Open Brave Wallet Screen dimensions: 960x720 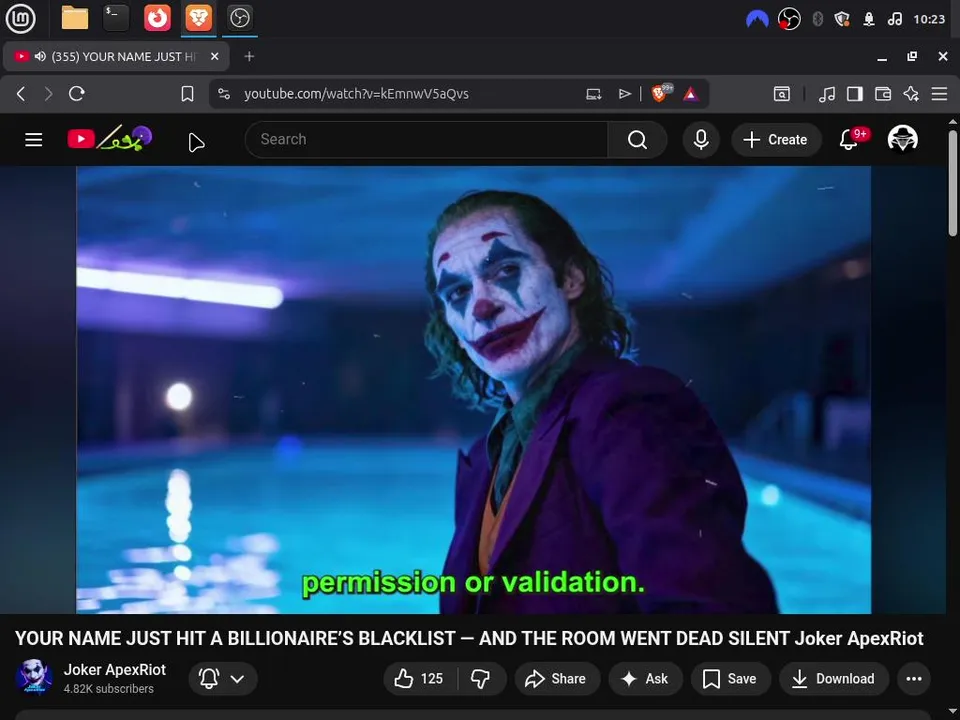[x=883, y=94]
